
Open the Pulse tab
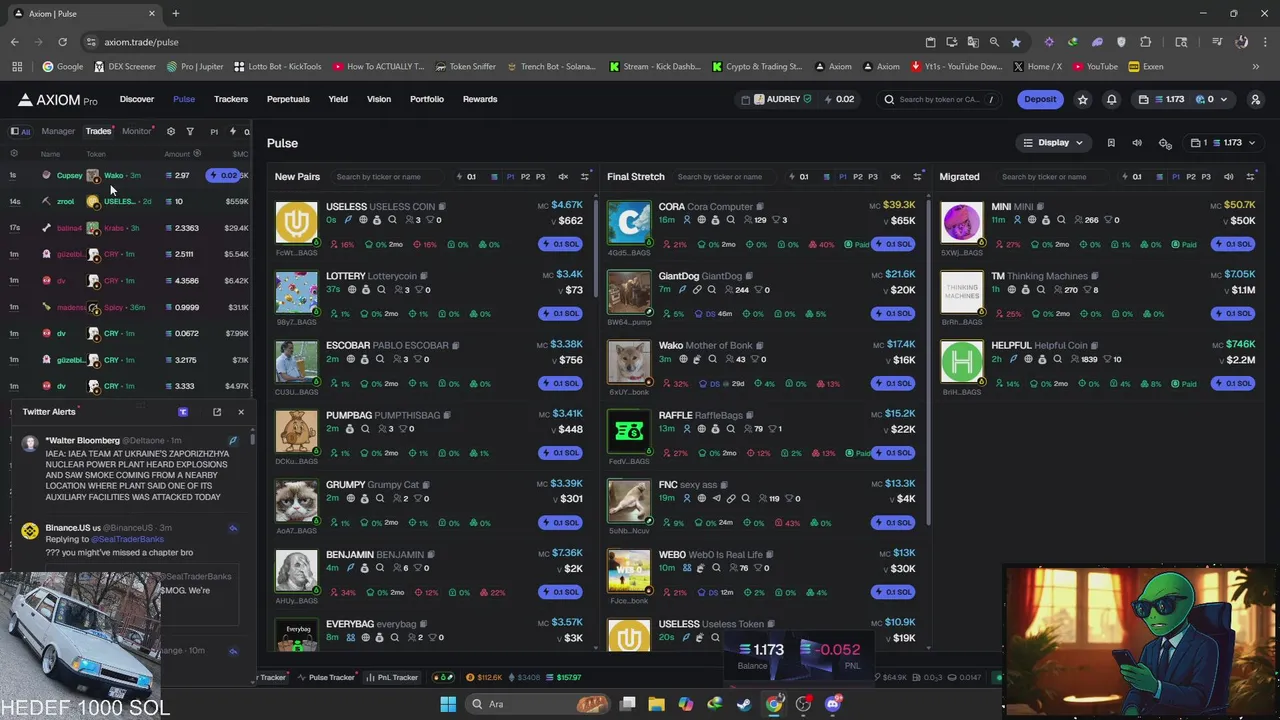pos(184,99)
